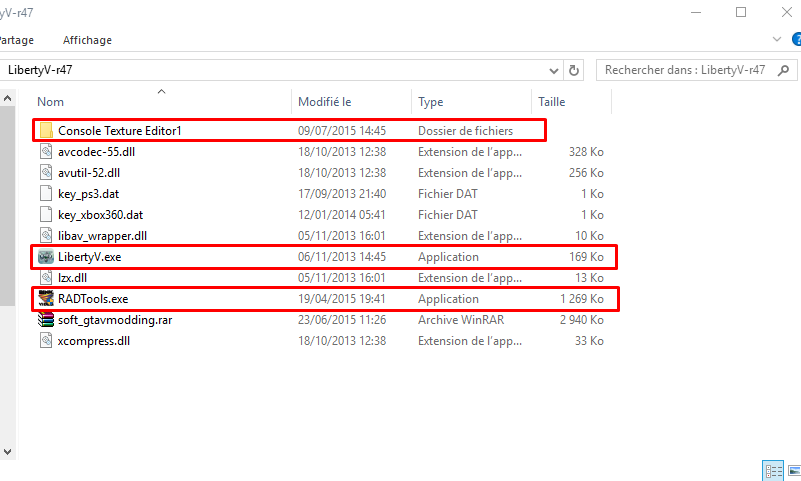The width and height of the screenshot is (801, 481).
Task: Select the file name Console Texture Editor1
Action: tap(120, 131)
